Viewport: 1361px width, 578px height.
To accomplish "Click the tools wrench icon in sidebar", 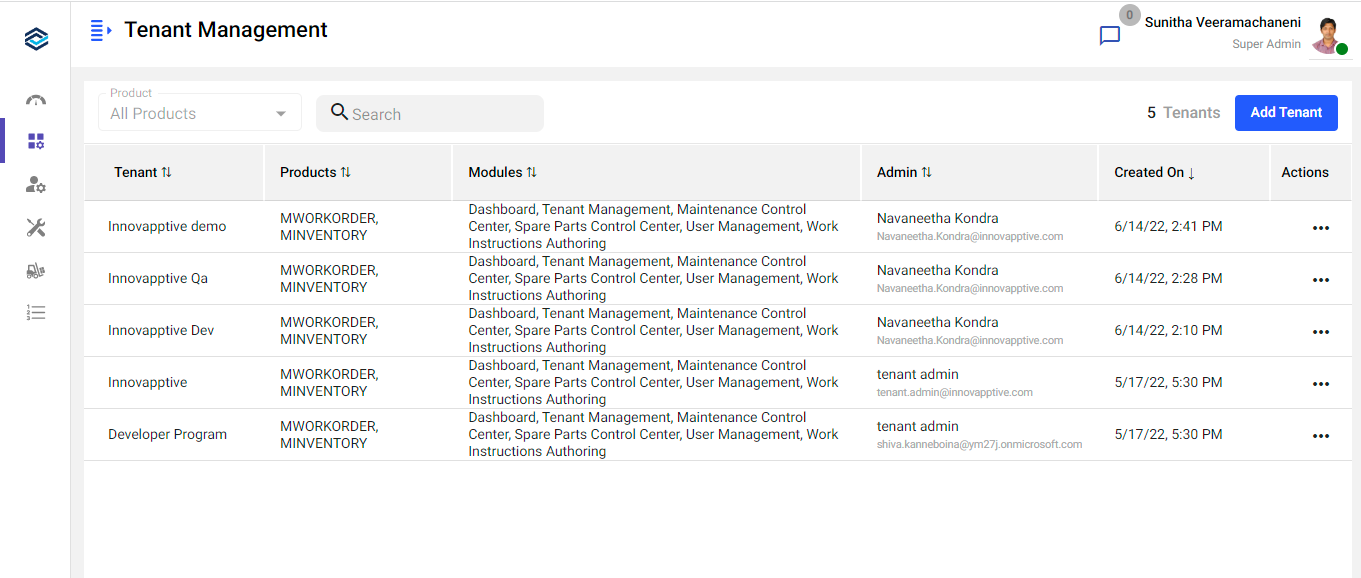I will pos(35,227).
